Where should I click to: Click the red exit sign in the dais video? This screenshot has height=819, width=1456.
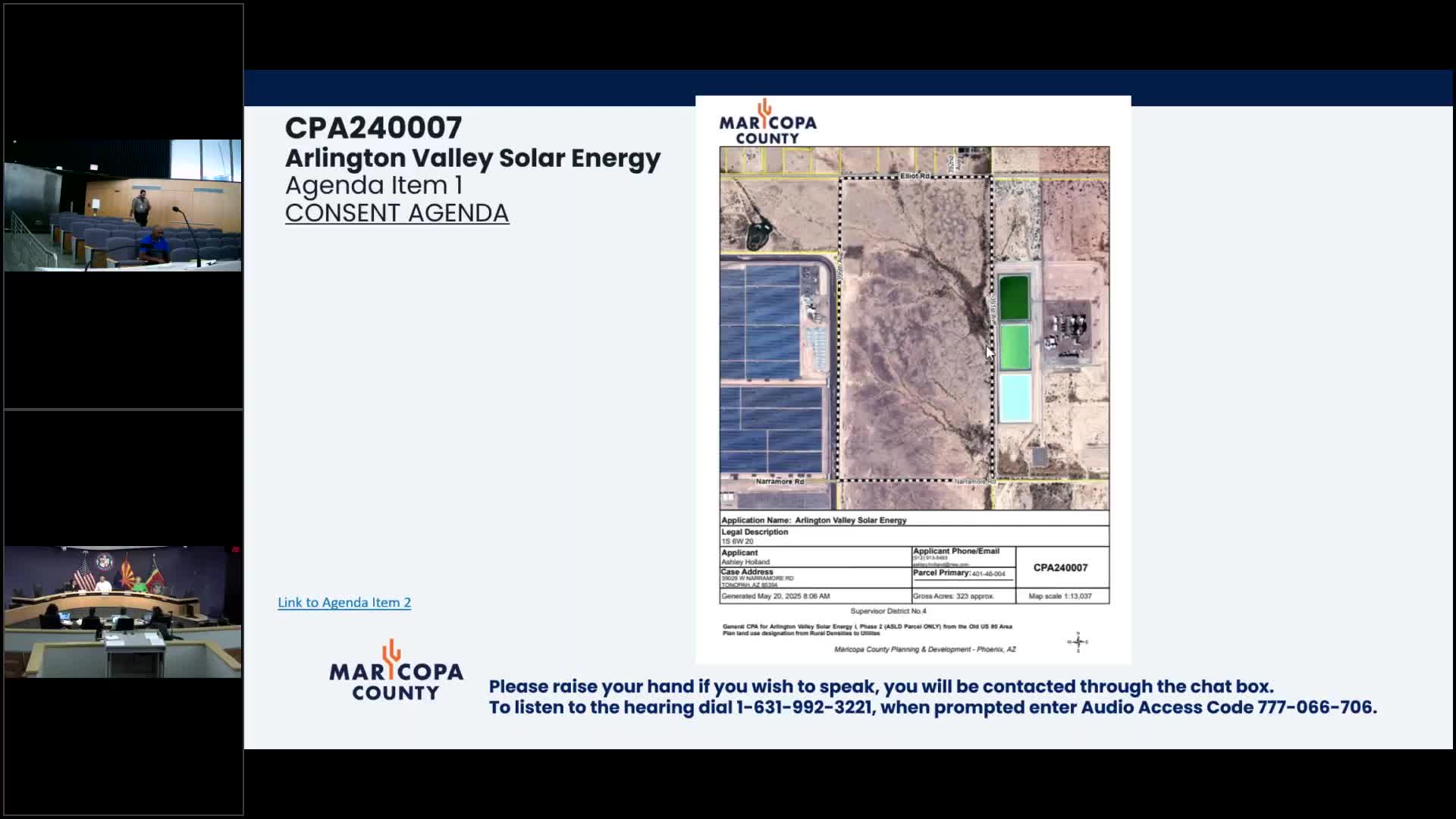pyautogui.click(x=236, y=549)
